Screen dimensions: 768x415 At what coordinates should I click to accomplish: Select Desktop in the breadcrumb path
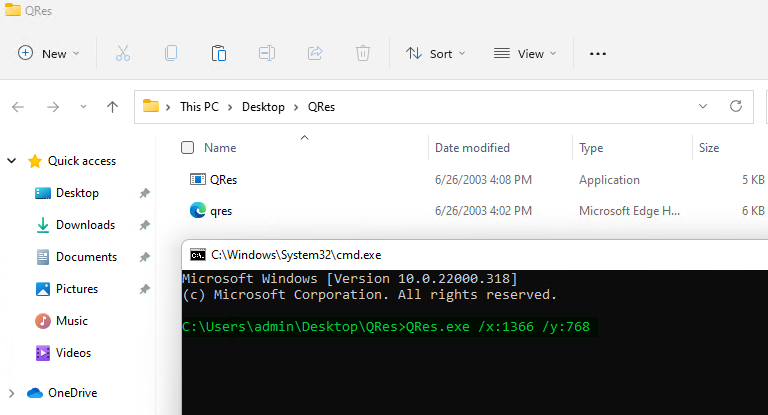click(263, 107)
